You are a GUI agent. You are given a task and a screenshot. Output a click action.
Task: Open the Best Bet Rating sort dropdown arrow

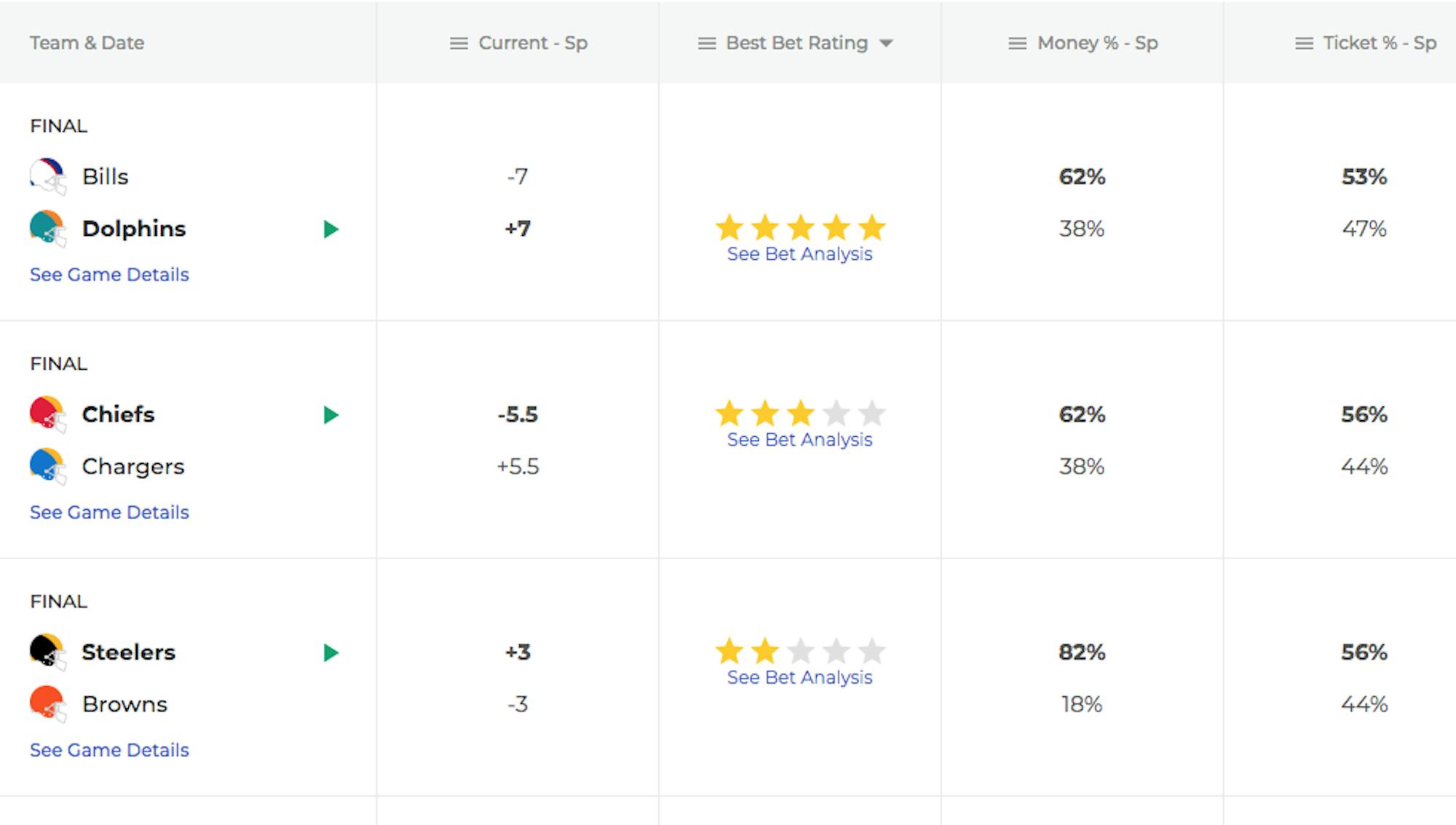coord(886,43)
